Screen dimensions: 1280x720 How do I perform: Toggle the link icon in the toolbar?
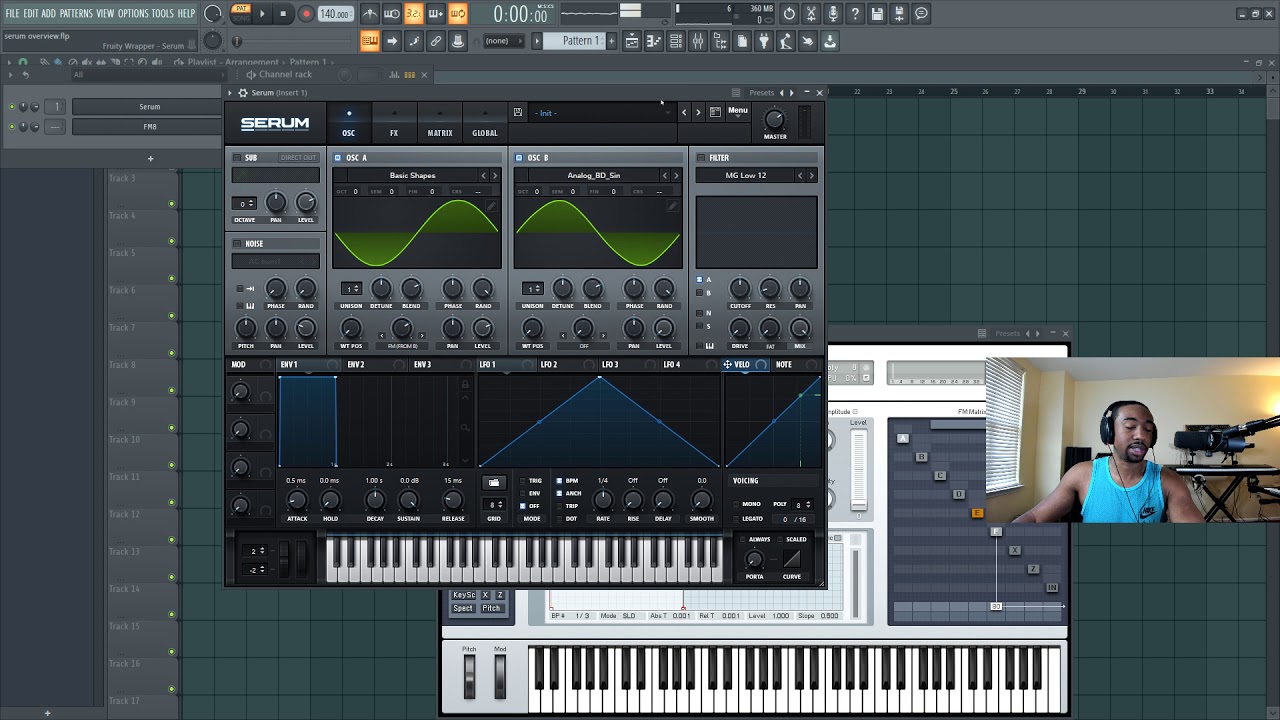pyautogui.click(x=436, y=41)
